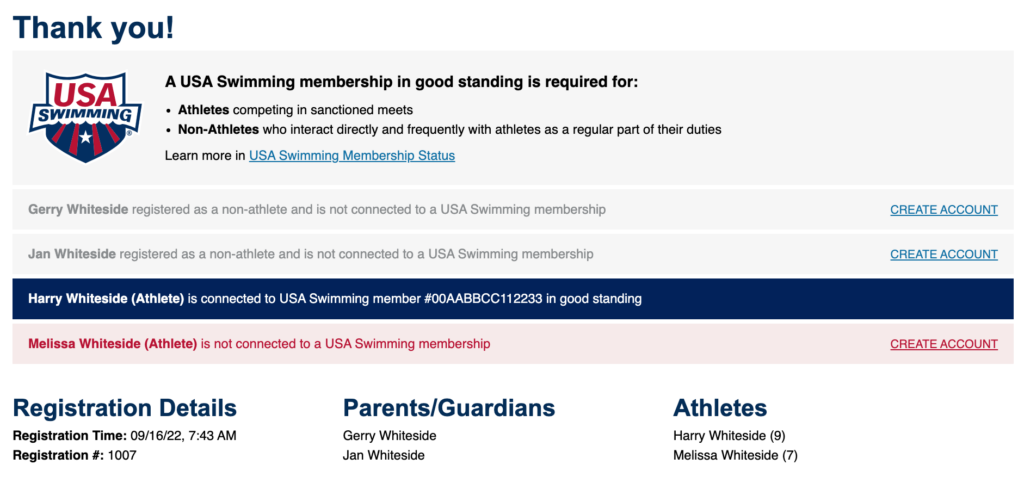Create account for Gerry Whiteside
Screen dimensions: 1024x483
click(x=944, y=210)
